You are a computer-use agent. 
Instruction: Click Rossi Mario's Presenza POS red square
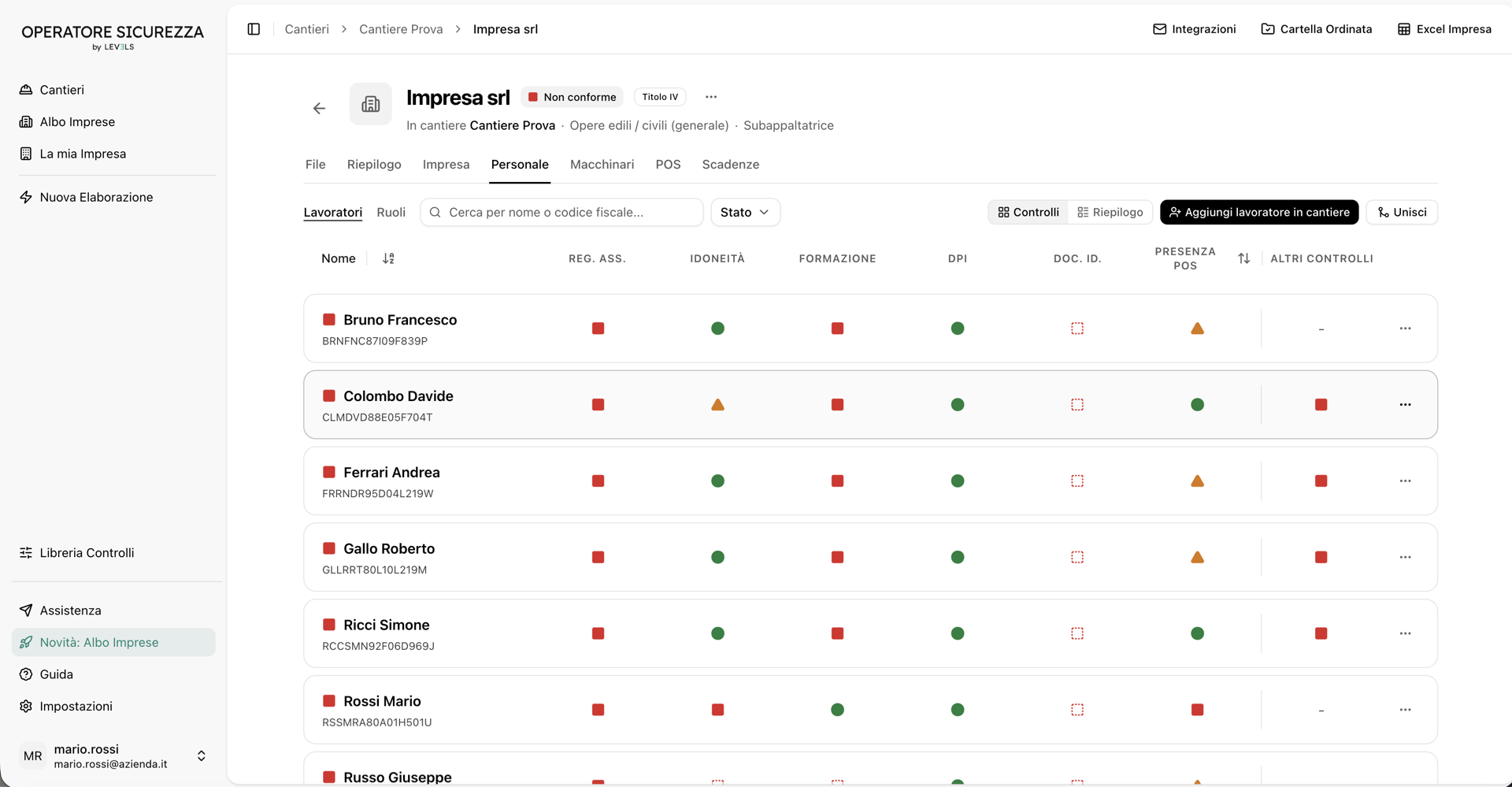tap(1197, 710)
